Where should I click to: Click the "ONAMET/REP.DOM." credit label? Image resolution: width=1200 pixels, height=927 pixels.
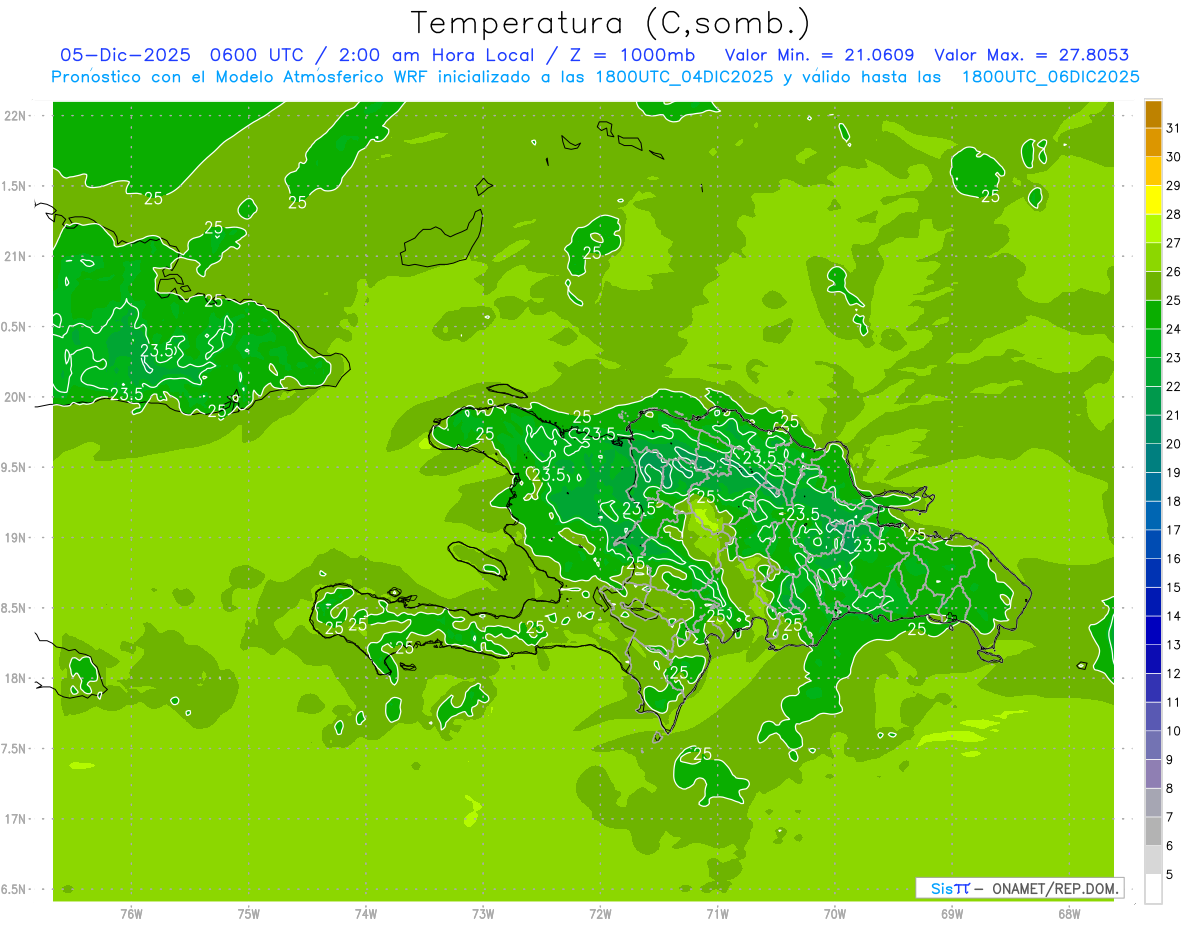(x=1056, y=888)
